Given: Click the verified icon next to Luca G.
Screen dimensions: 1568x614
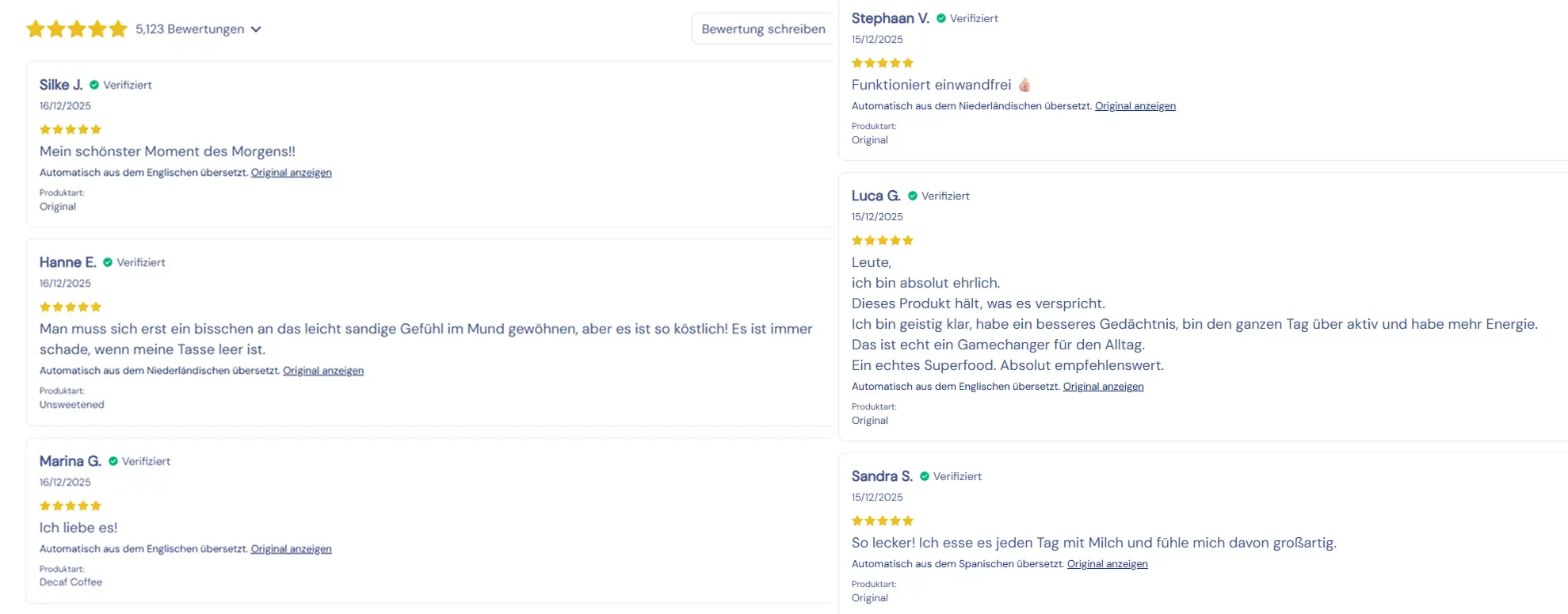Looking at the screenshot, I should [x=913, y=195].
